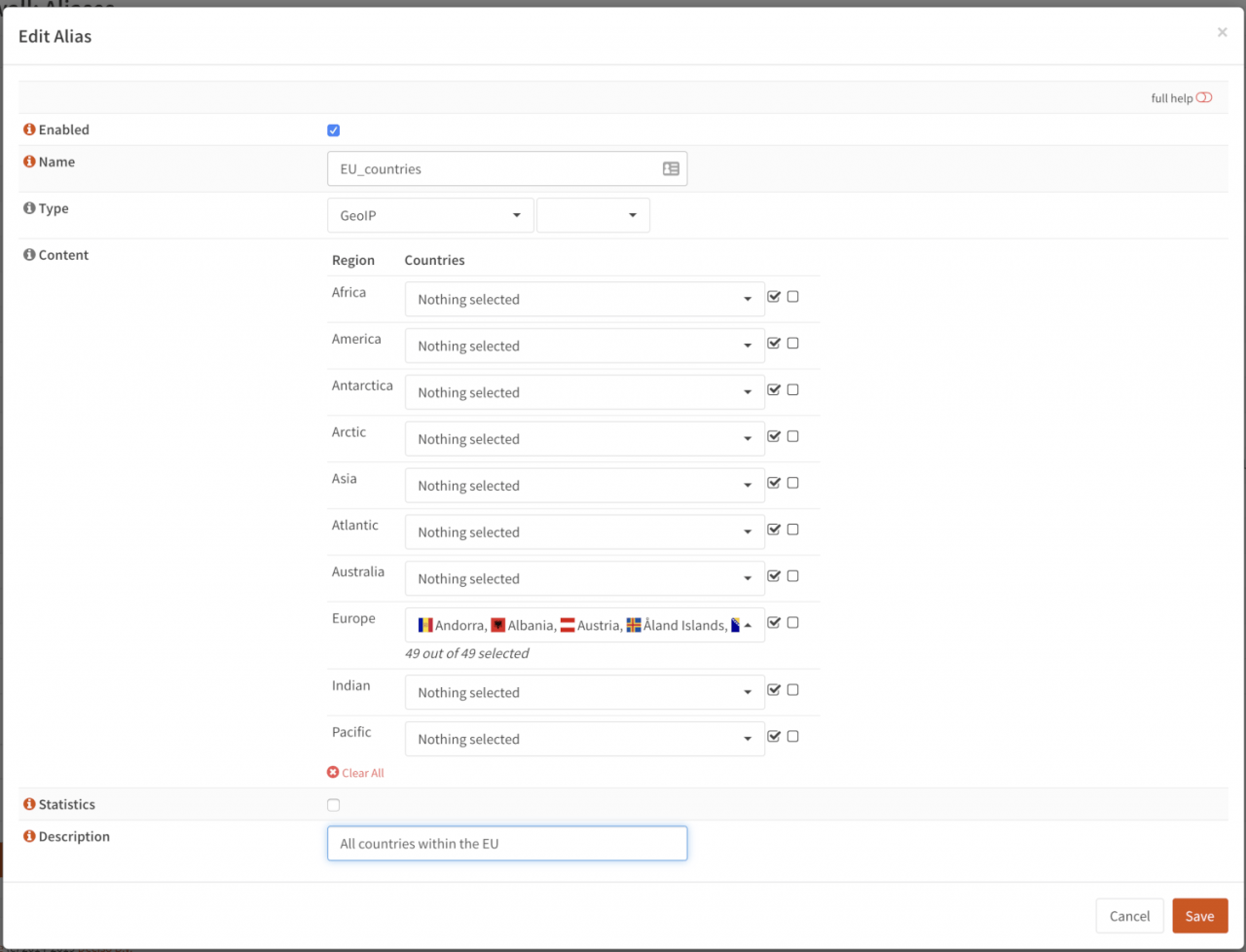Enable the Statistics checkbox

334,805
